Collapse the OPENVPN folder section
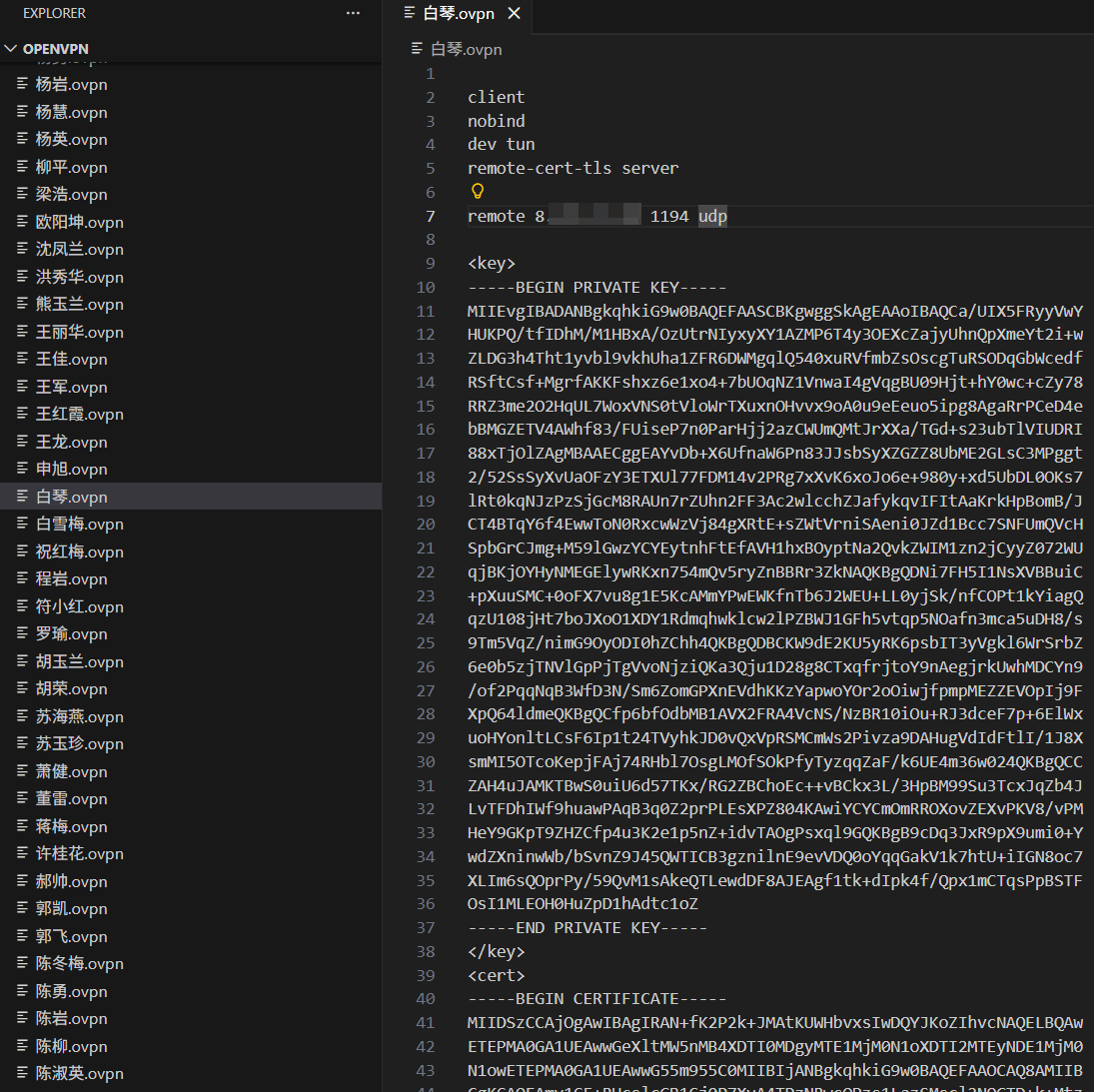 [11, 49]
